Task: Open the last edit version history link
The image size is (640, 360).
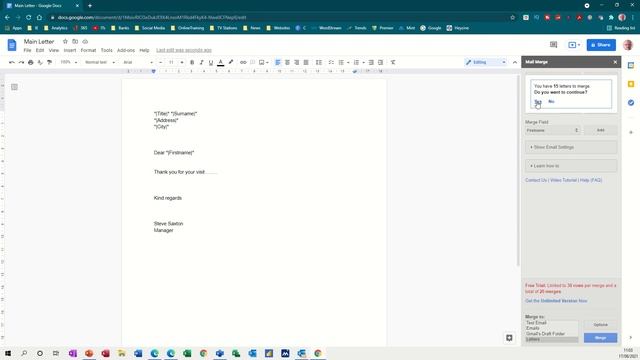Action: (184, 50)
